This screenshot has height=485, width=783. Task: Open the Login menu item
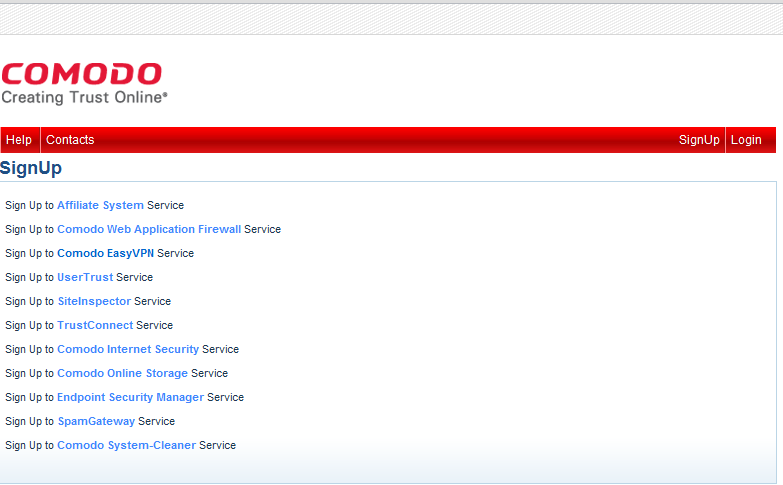pyautogui.click(x=746, y=140)
